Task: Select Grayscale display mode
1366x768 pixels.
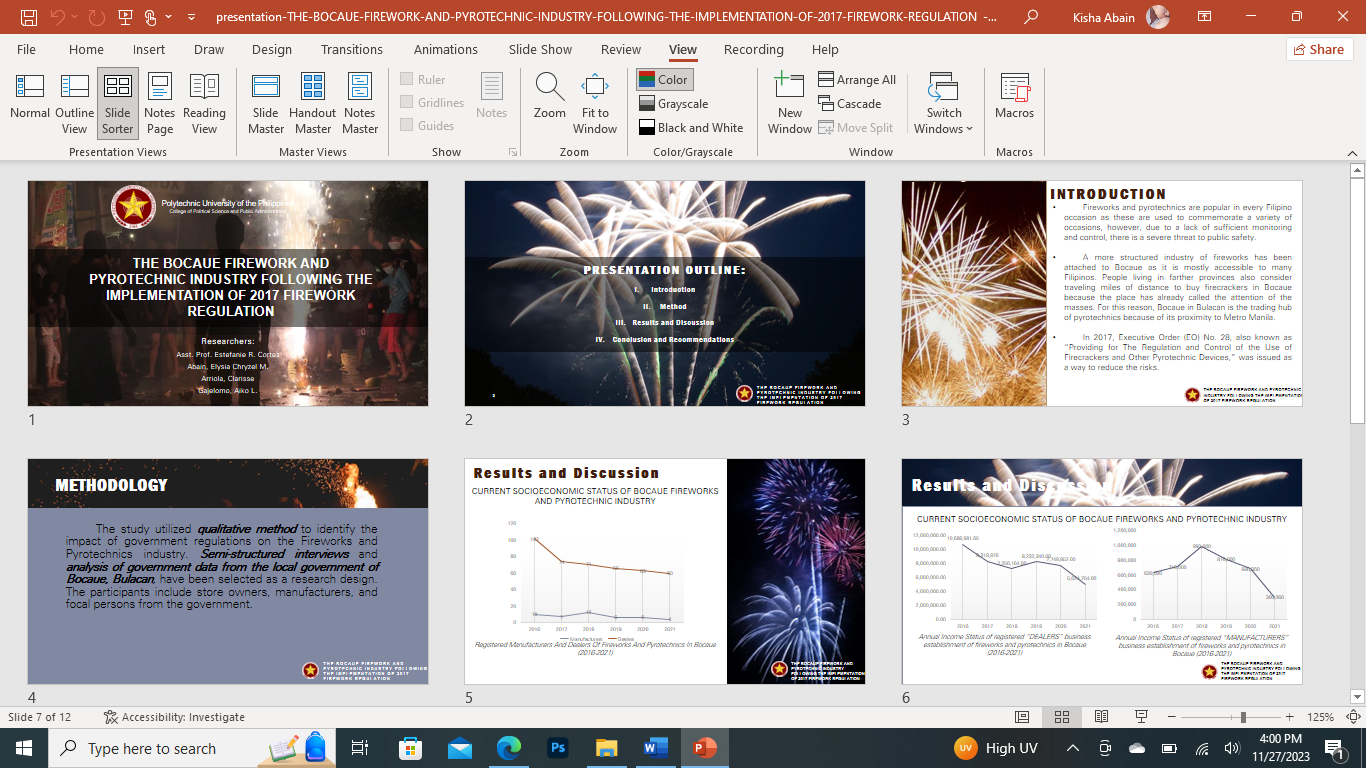Action: (672, 103)
